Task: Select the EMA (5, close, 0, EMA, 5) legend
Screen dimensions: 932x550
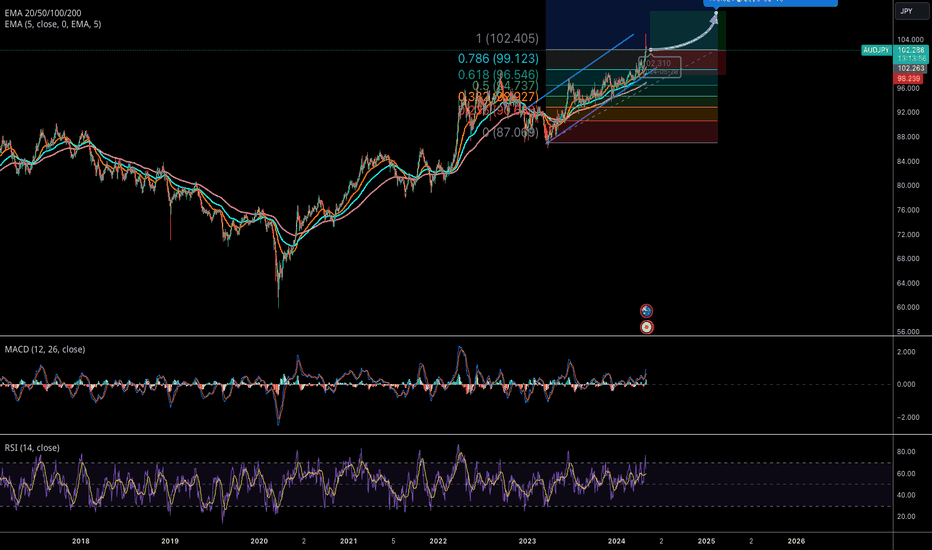Action: click(x=53, y=24)
